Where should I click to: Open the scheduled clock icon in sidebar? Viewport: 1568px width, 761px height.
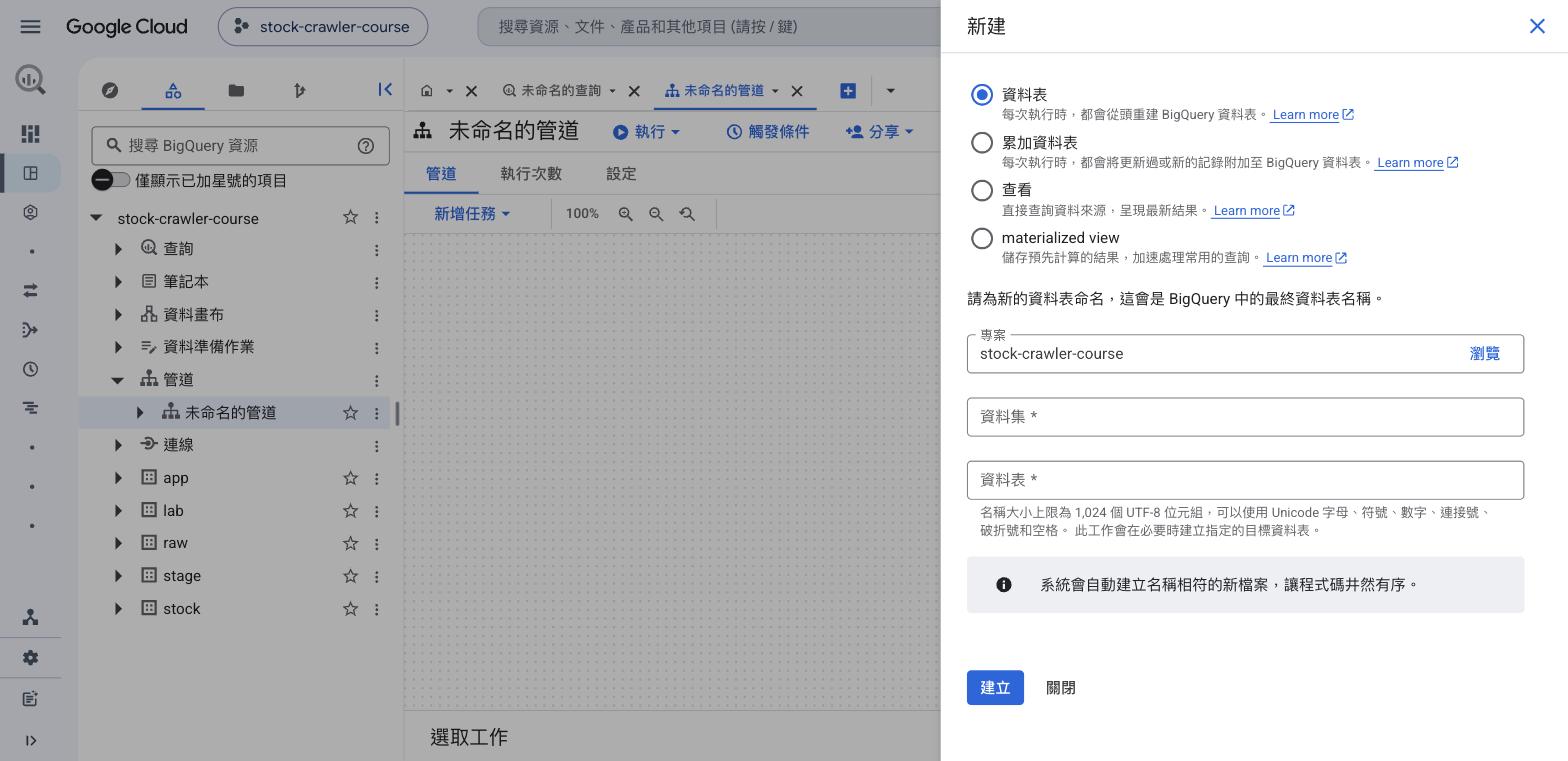tap(30, 369)
